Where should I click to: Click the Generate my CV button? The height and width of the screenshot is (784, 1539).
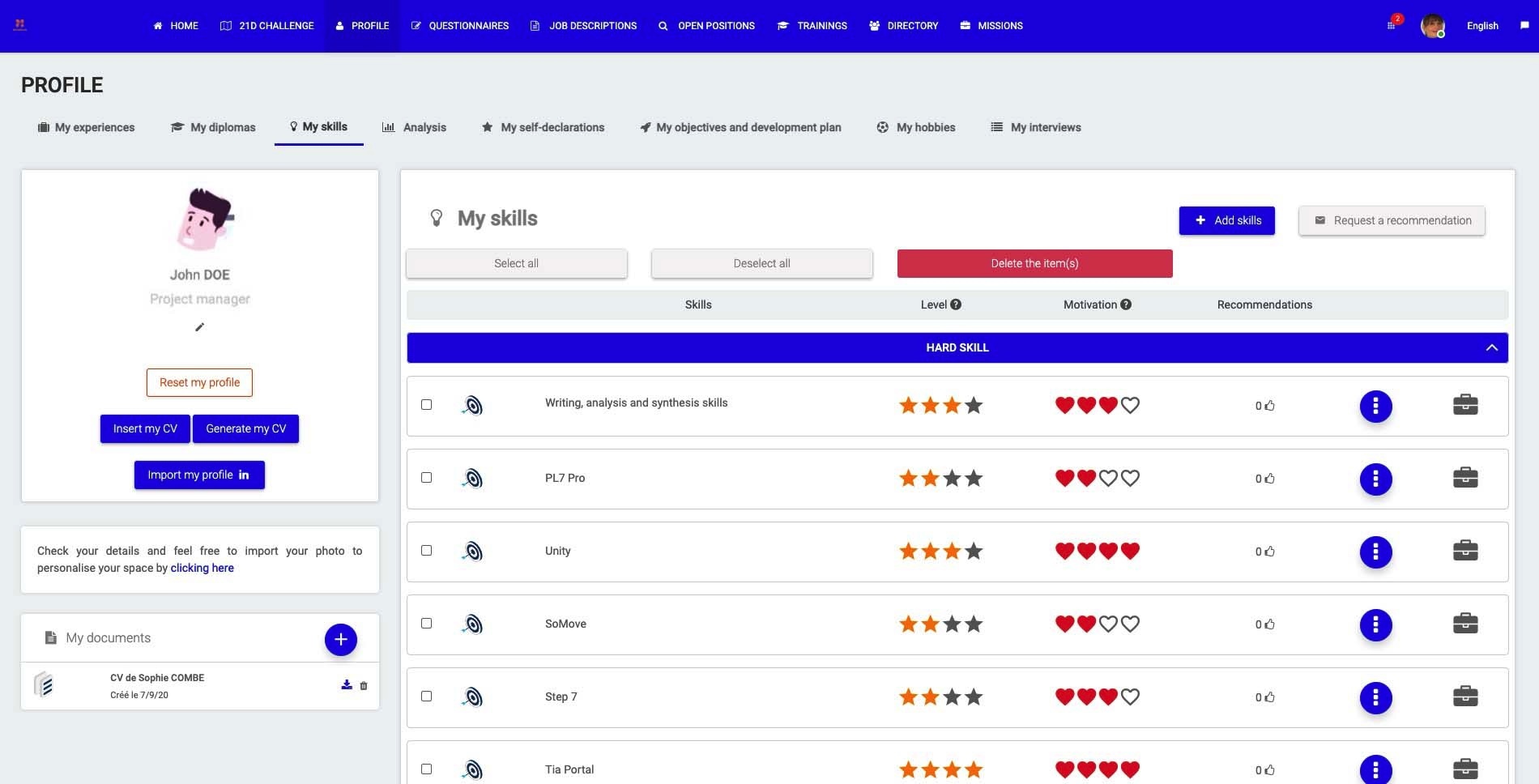point(245,428)
